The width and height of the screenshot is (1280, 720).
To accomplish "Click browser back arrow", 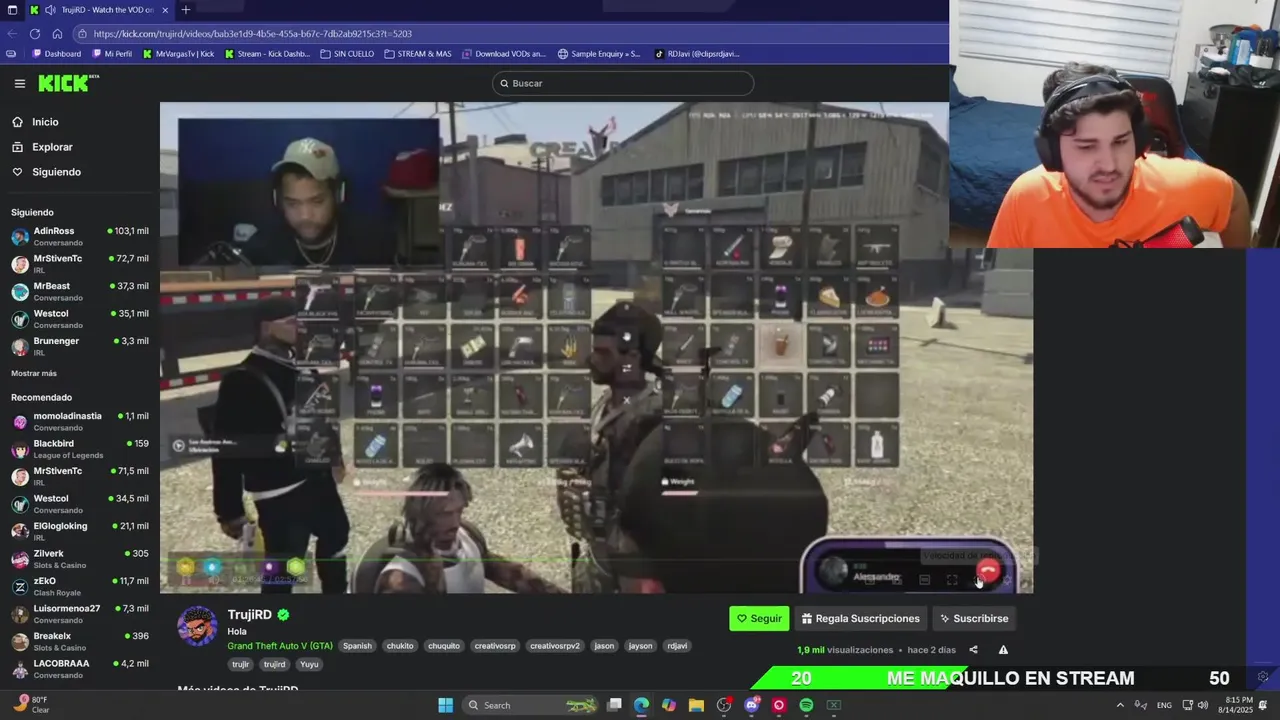I will [x=12, y=33].
